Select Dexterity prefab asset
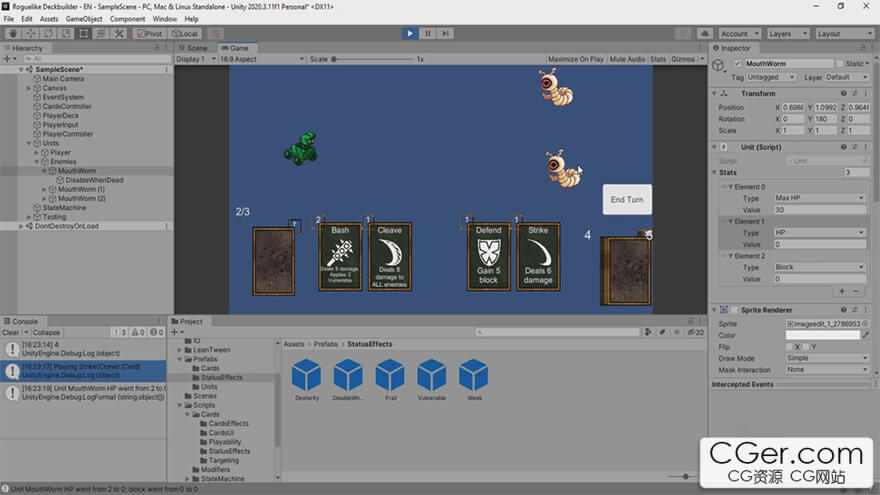Viewport: 880px width, 495px height. click(307, 379)
